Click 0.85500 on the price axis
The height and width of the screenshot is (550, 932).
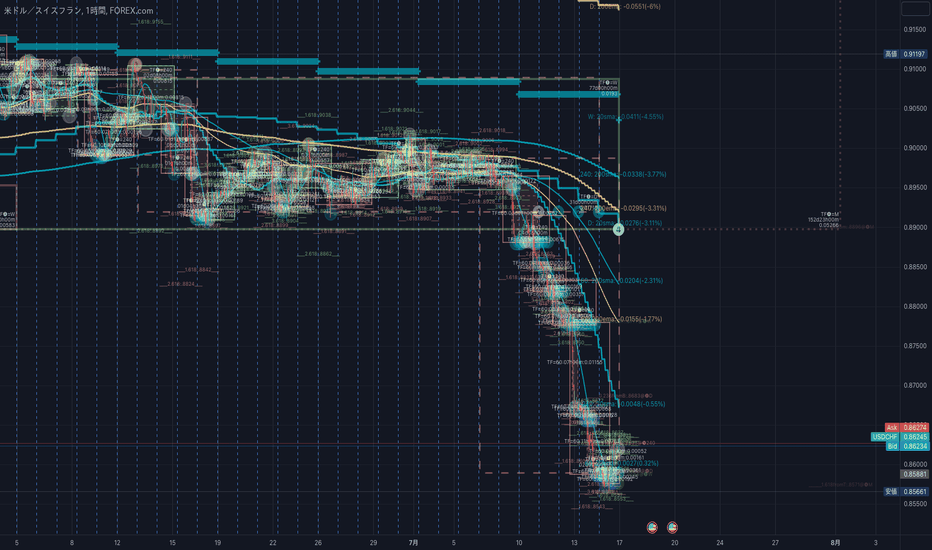(915, 504)
